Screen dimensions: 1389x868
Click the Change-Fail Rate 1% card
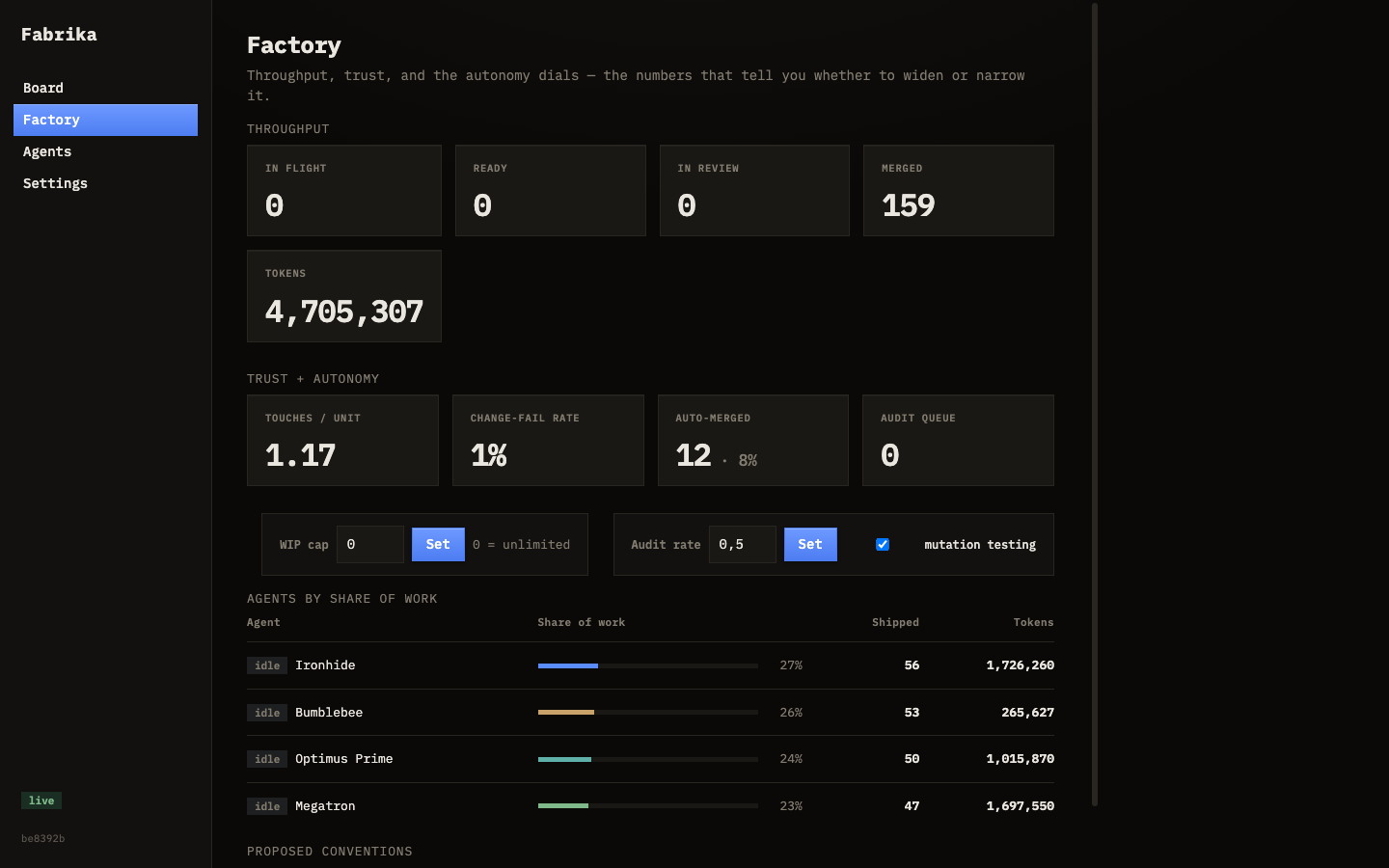(x=548, y=441)
